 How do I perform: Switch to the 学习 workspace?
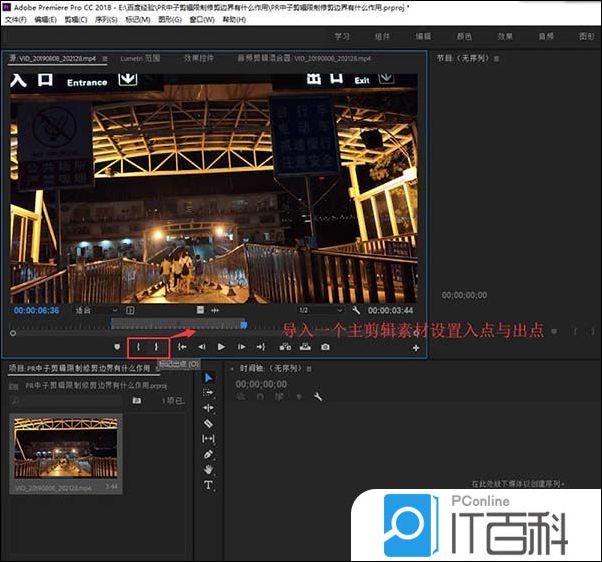click(x=342, y=36)
